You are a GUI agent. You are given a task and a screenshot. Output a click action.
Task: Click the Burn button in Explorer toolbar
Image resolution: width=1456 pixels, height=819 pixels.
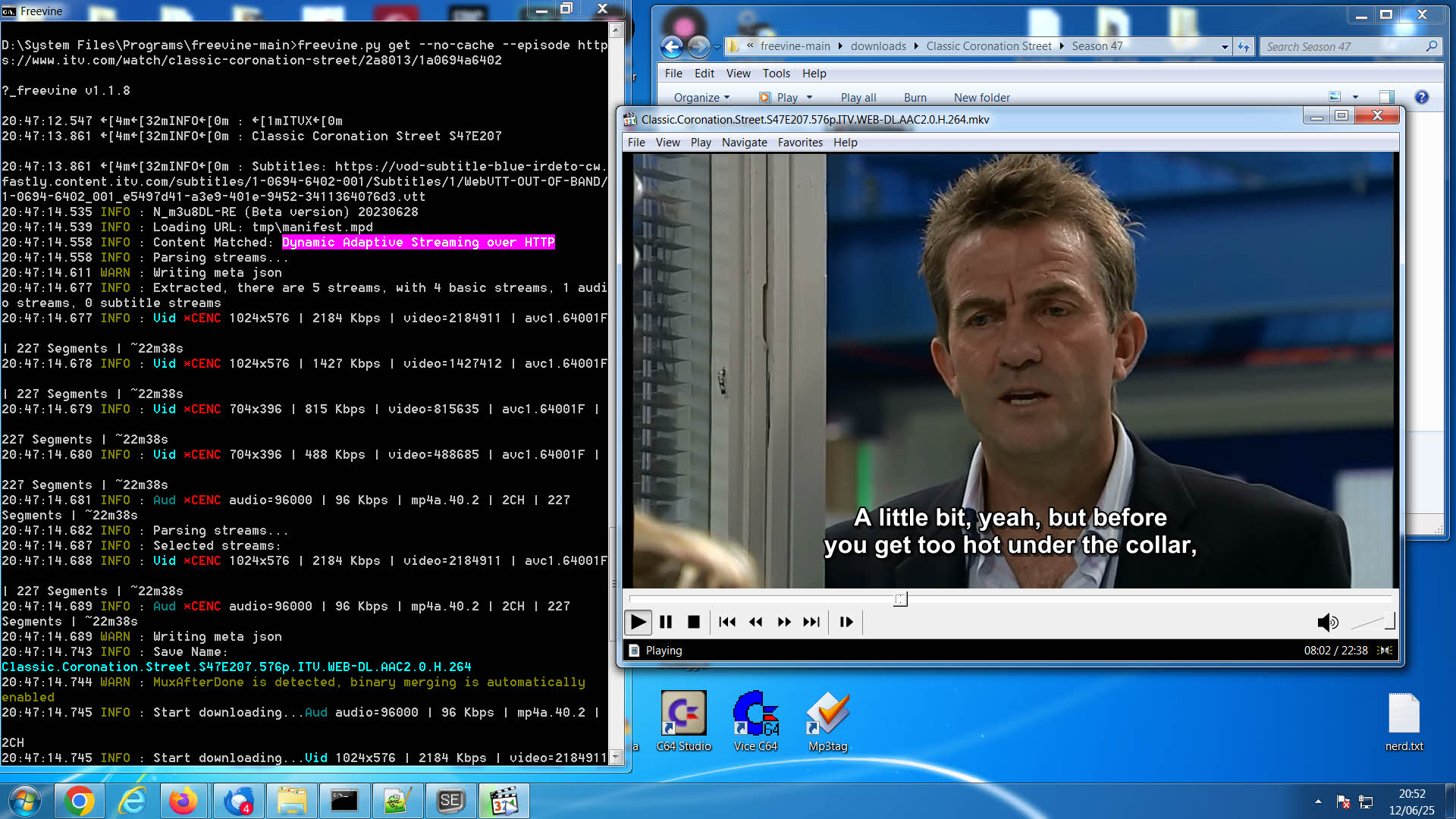click(x=915, y=97)
